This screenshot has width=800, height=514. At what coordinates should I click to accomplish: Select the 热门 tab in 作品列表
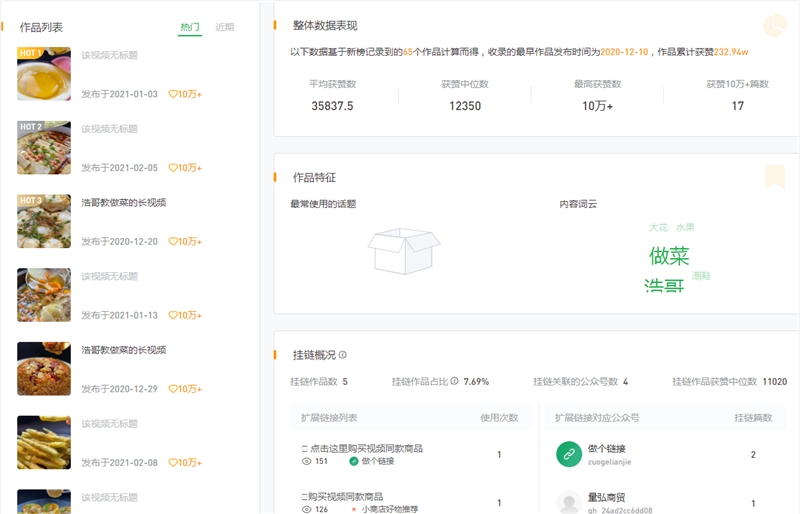[x=190, y=27]
